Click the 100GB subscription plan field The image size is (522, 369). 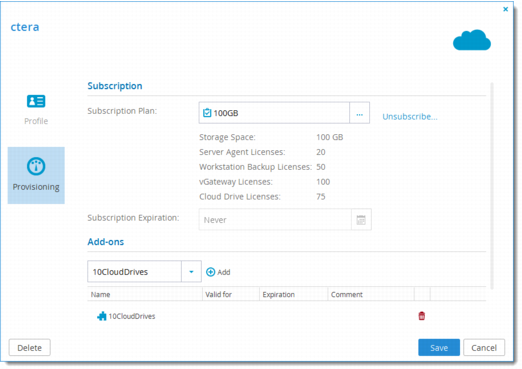pyautogui.click(x=274, y=113)
